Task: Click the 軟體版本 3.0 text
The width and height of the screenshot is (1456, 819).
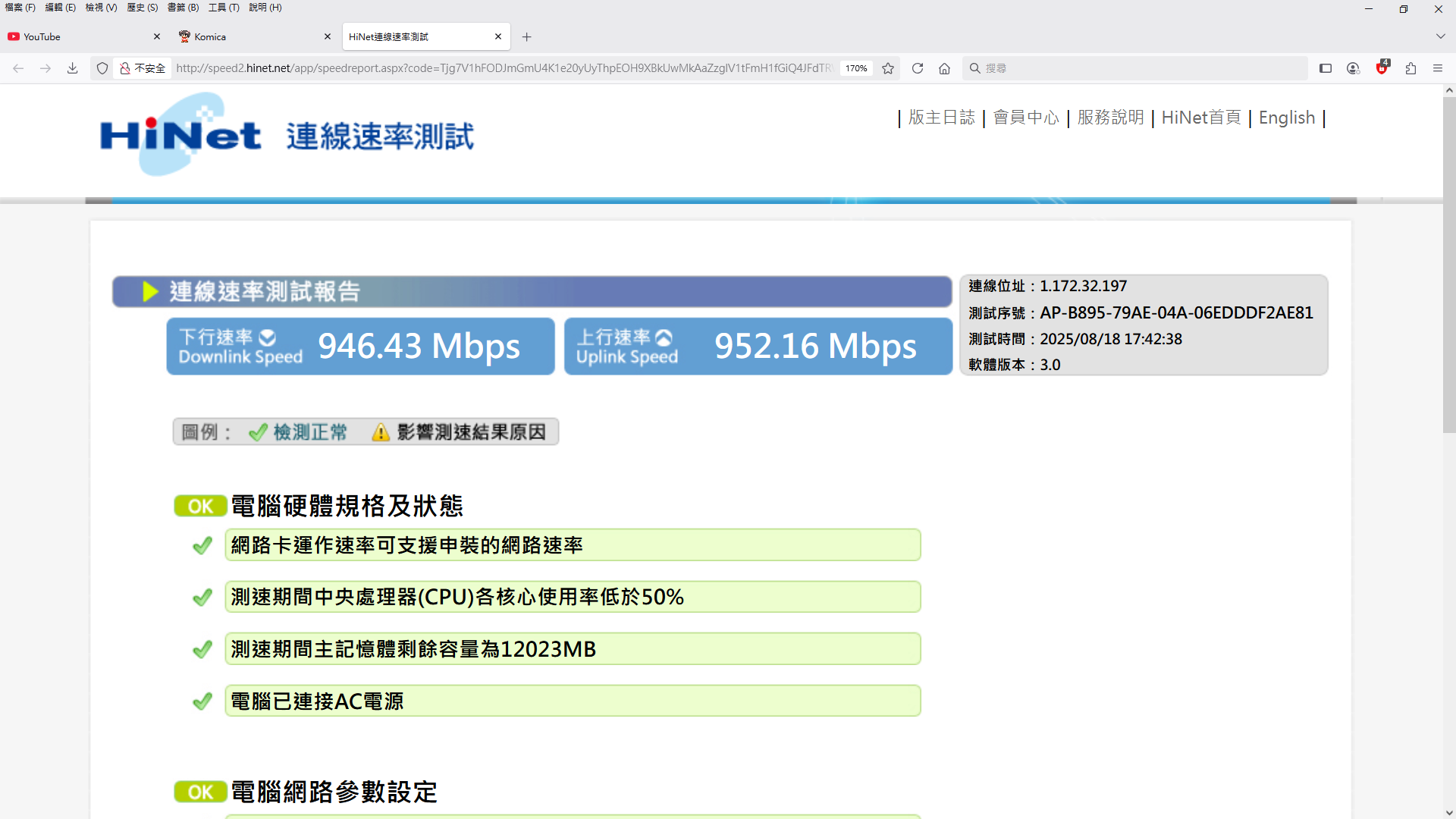Action: click(1014, 365)
